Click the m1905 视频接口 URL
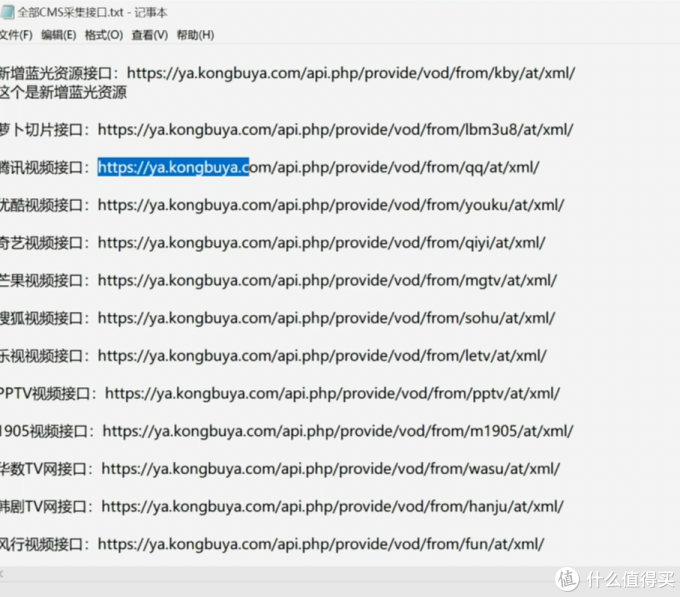The width and height of the screenshot is (680, 597). point(338,431)
